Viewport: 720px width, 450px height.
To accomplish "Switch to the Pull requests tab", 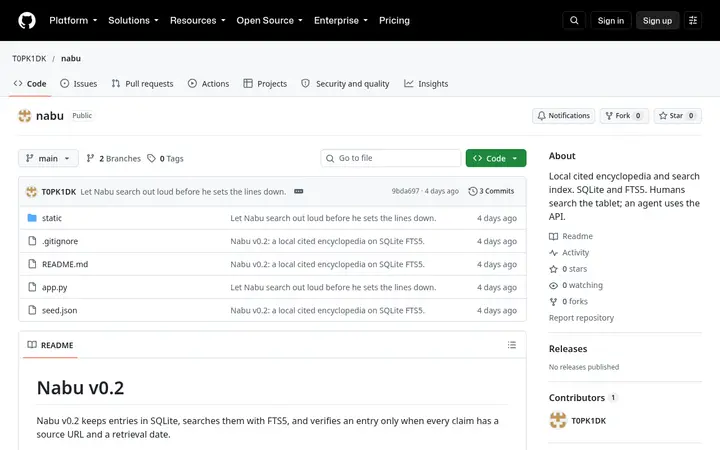I will tap(142, 84).
